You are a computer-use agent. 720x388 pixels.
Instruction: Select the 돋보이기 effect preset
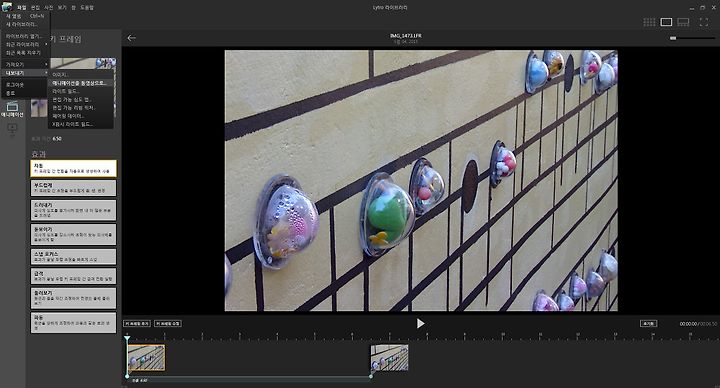coord(73,234)
